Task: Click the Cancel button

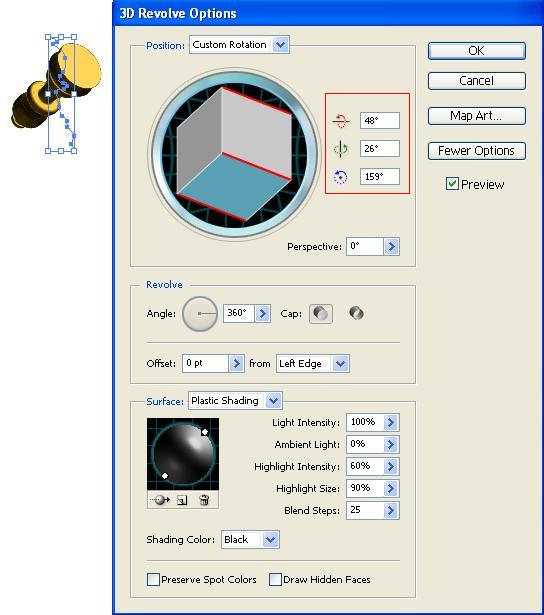Action: 477,81
